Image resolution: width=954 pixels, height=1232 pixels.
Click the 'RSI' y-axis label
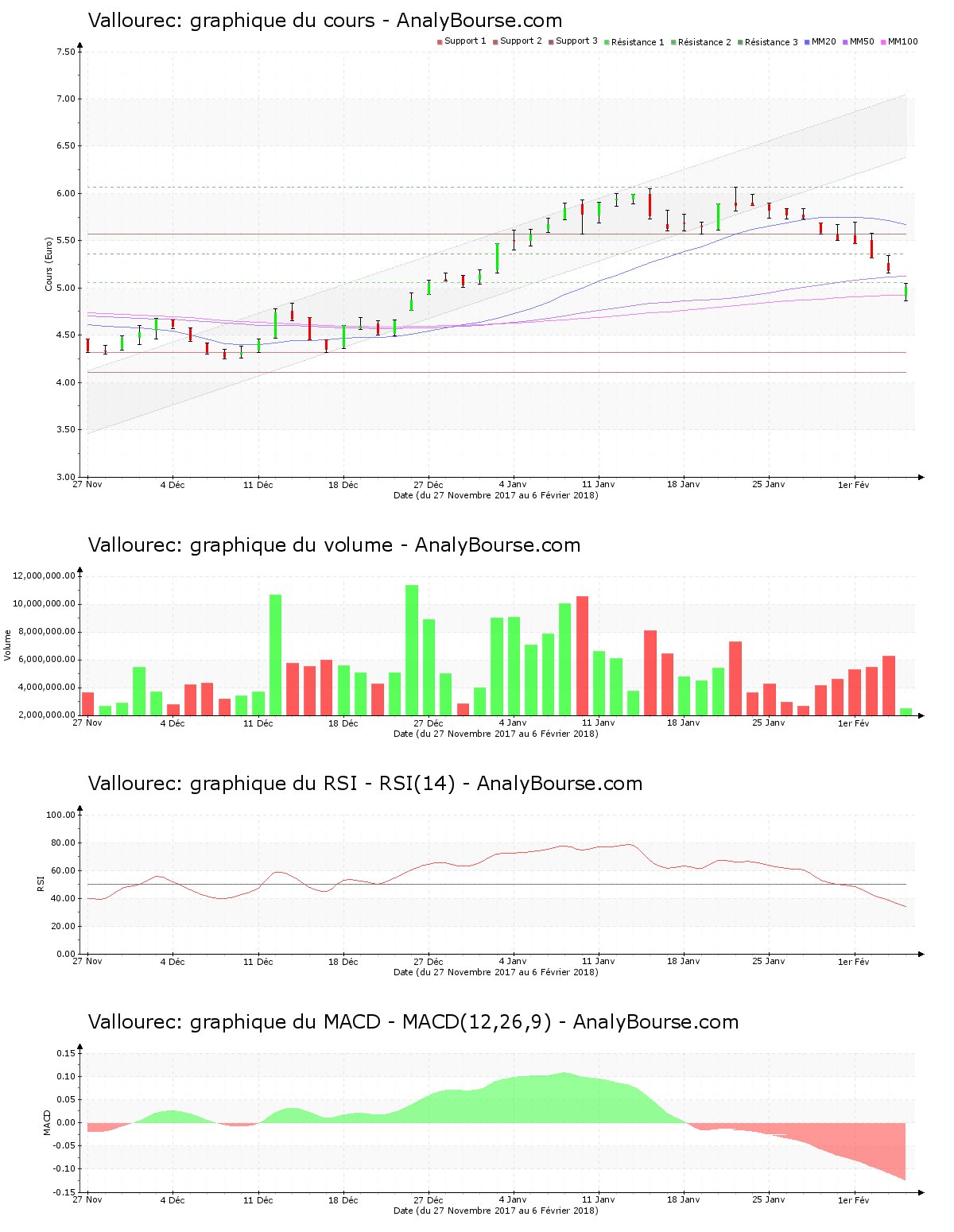click(41, 883)
